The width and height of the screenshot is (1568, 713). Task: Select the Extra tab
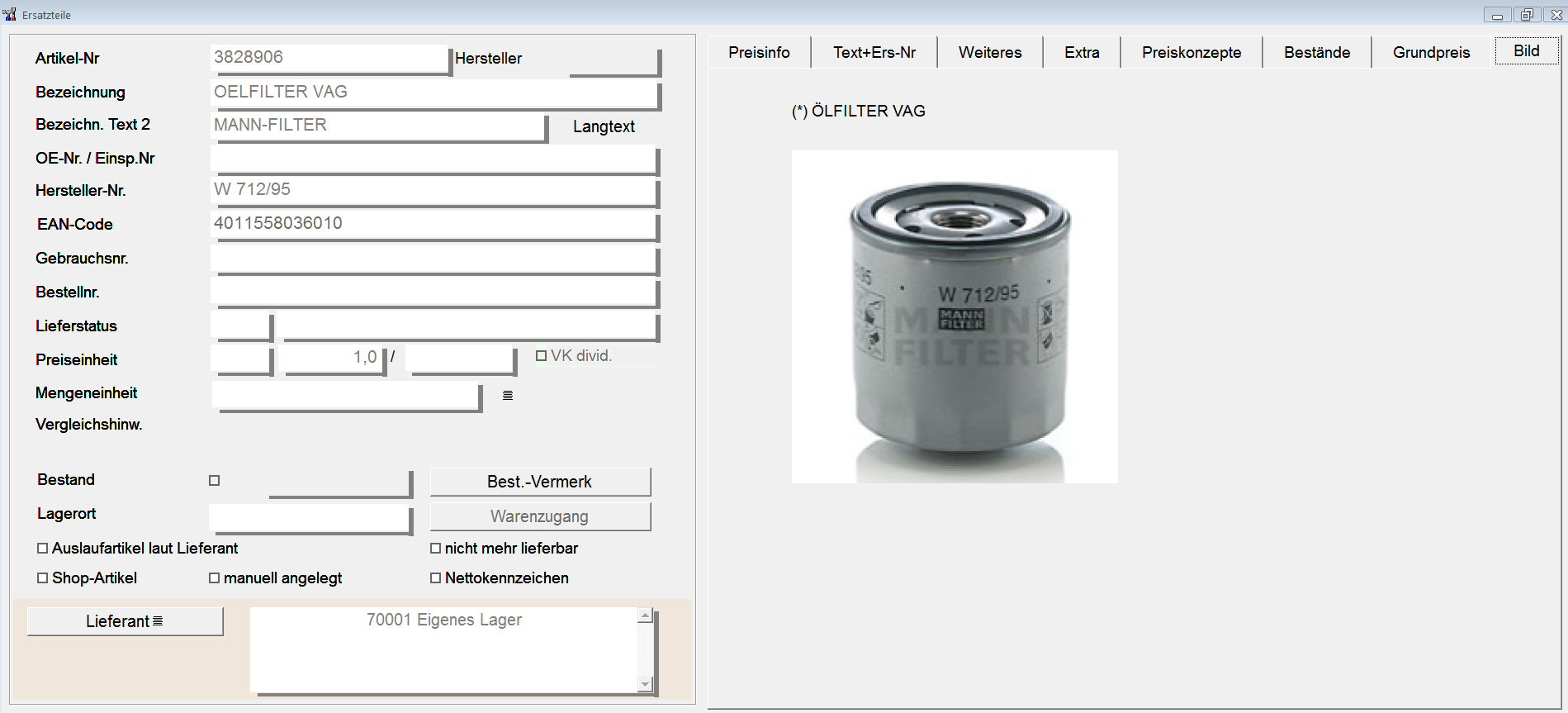(1082, 52)
